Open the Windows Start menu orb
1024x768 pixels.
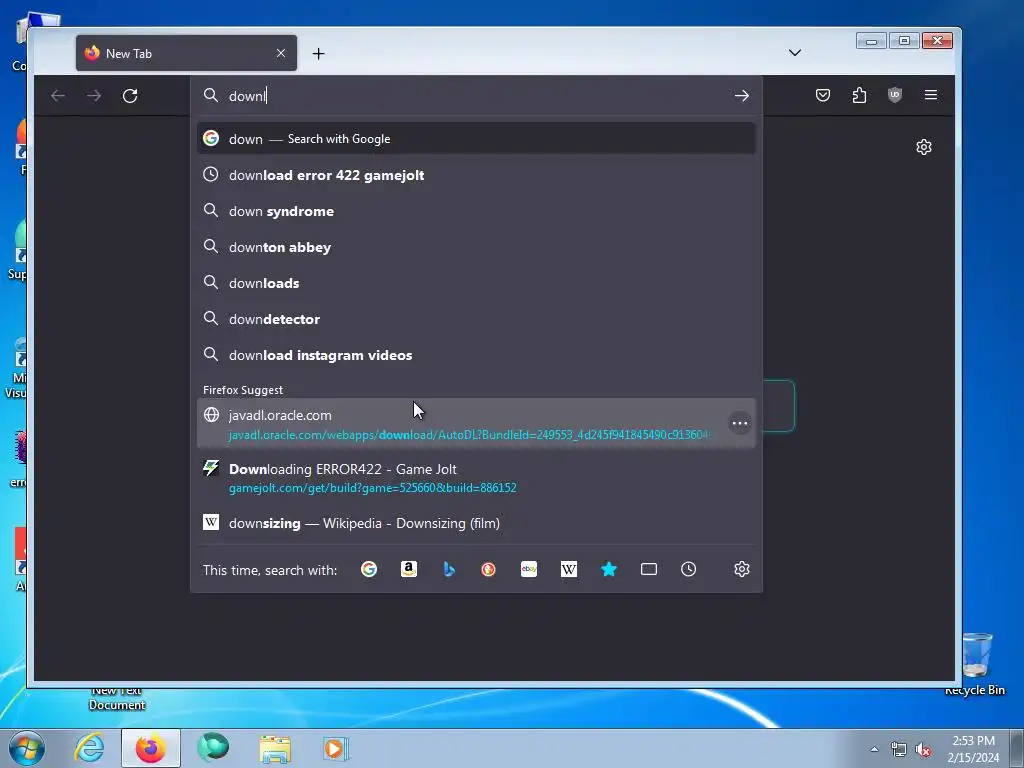tap(27, 748)
